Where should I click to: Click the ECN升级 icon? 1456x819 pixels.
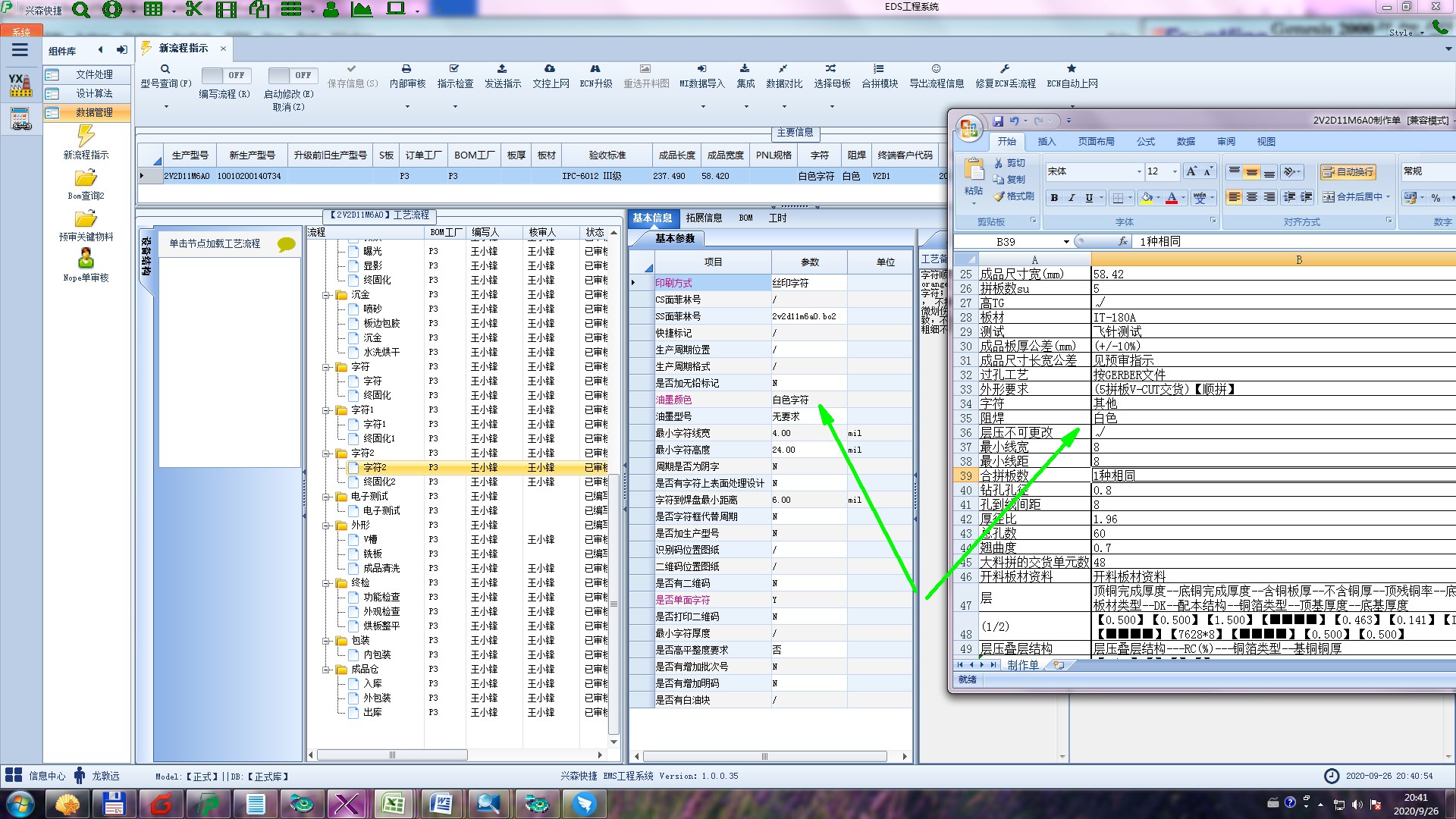pos(595,69)
